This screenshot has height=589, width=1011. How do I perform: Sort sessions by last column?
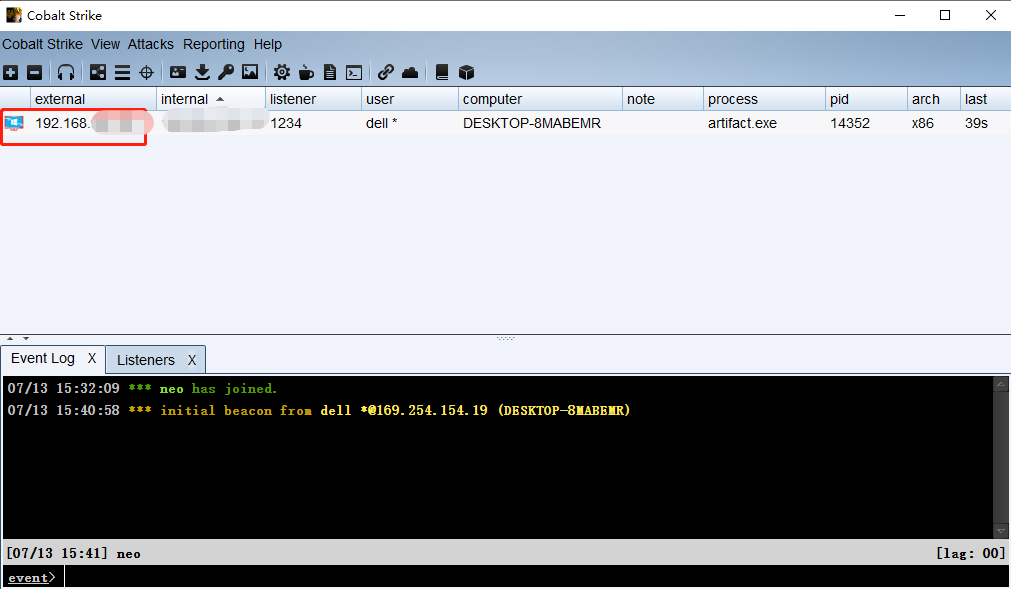coord(985,99)
